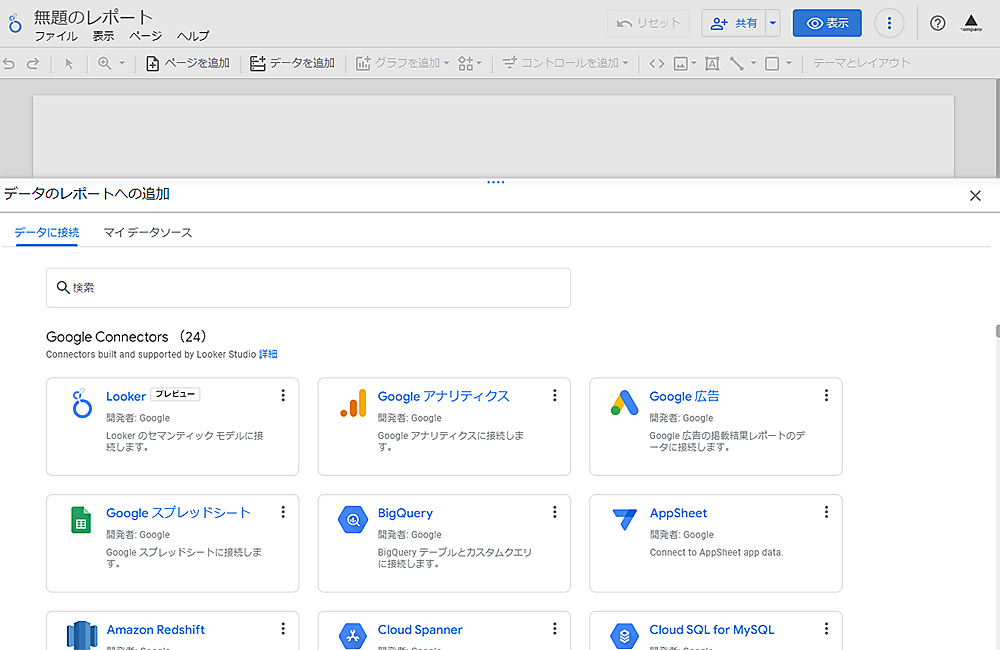Click the connector 検索 search field
1000x650 pixels.
coord(308,288)
